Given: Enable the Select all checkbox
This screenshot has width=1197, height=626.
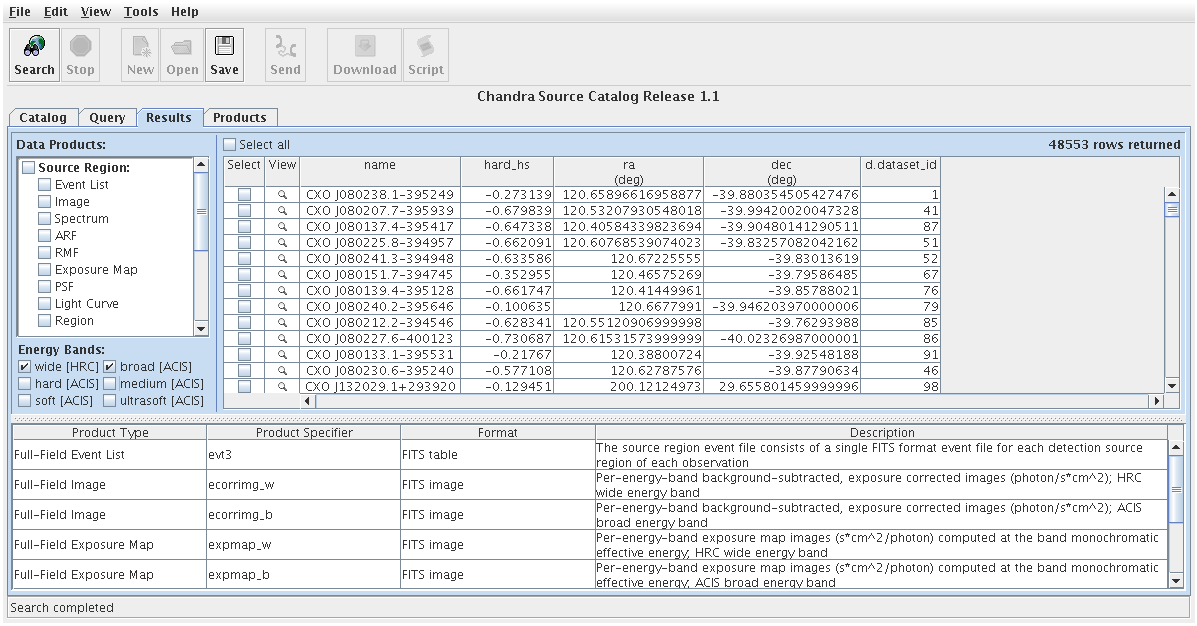Looking at the screenshot, I should pos(230,145).
